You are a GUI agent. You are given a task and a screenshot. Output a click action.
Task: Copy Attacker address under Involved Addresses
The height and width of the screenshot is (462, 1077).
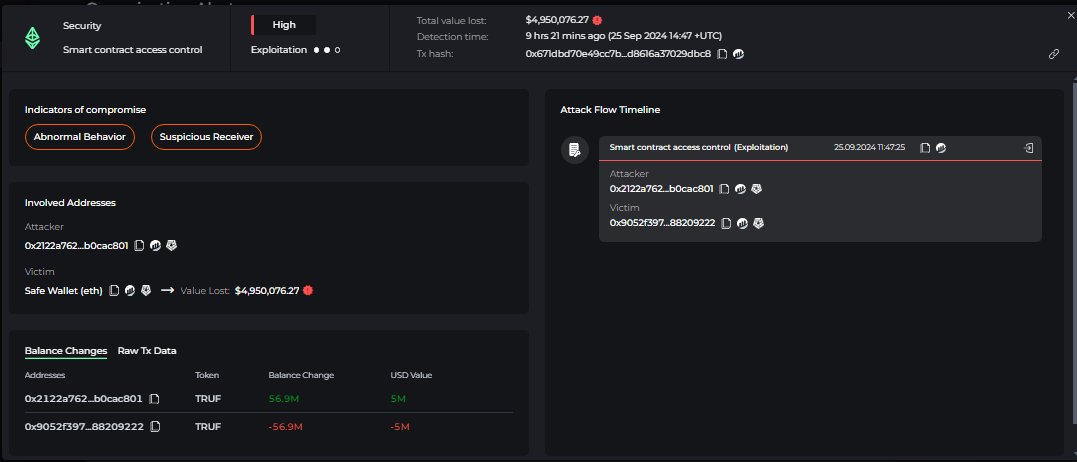139,246
